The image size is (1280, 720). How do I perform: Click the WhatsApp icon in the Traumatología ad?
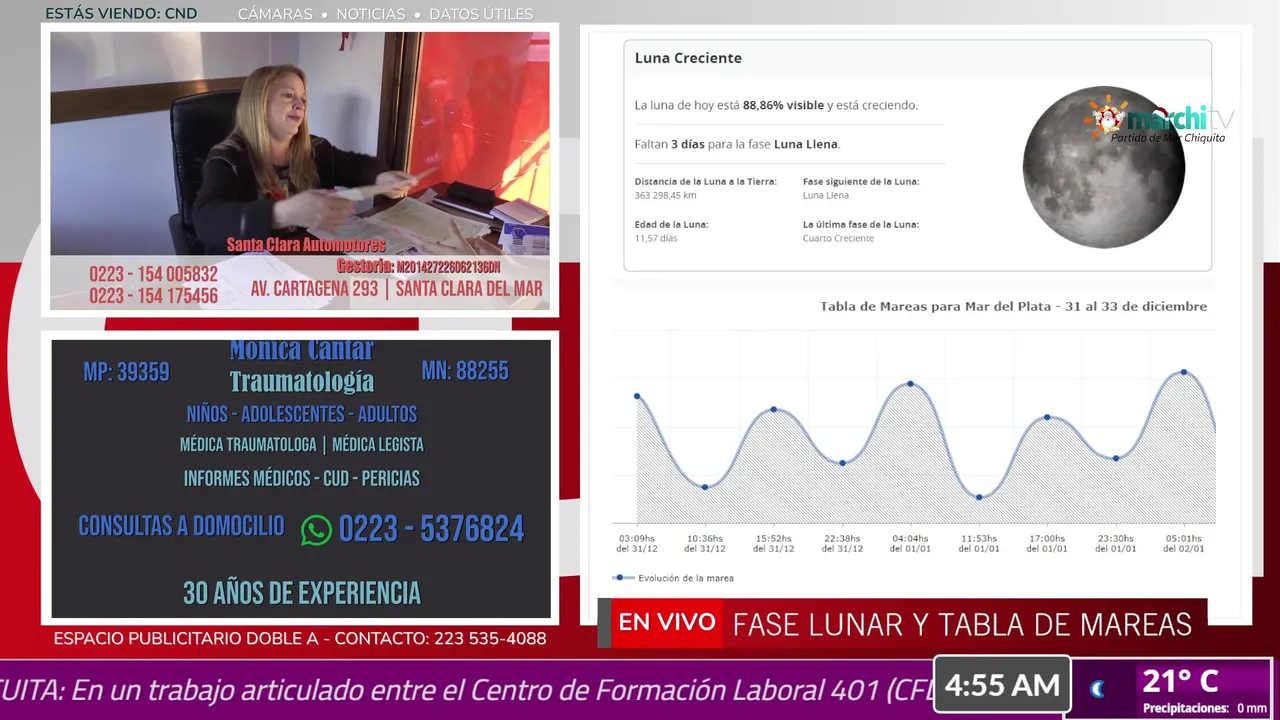316,530
